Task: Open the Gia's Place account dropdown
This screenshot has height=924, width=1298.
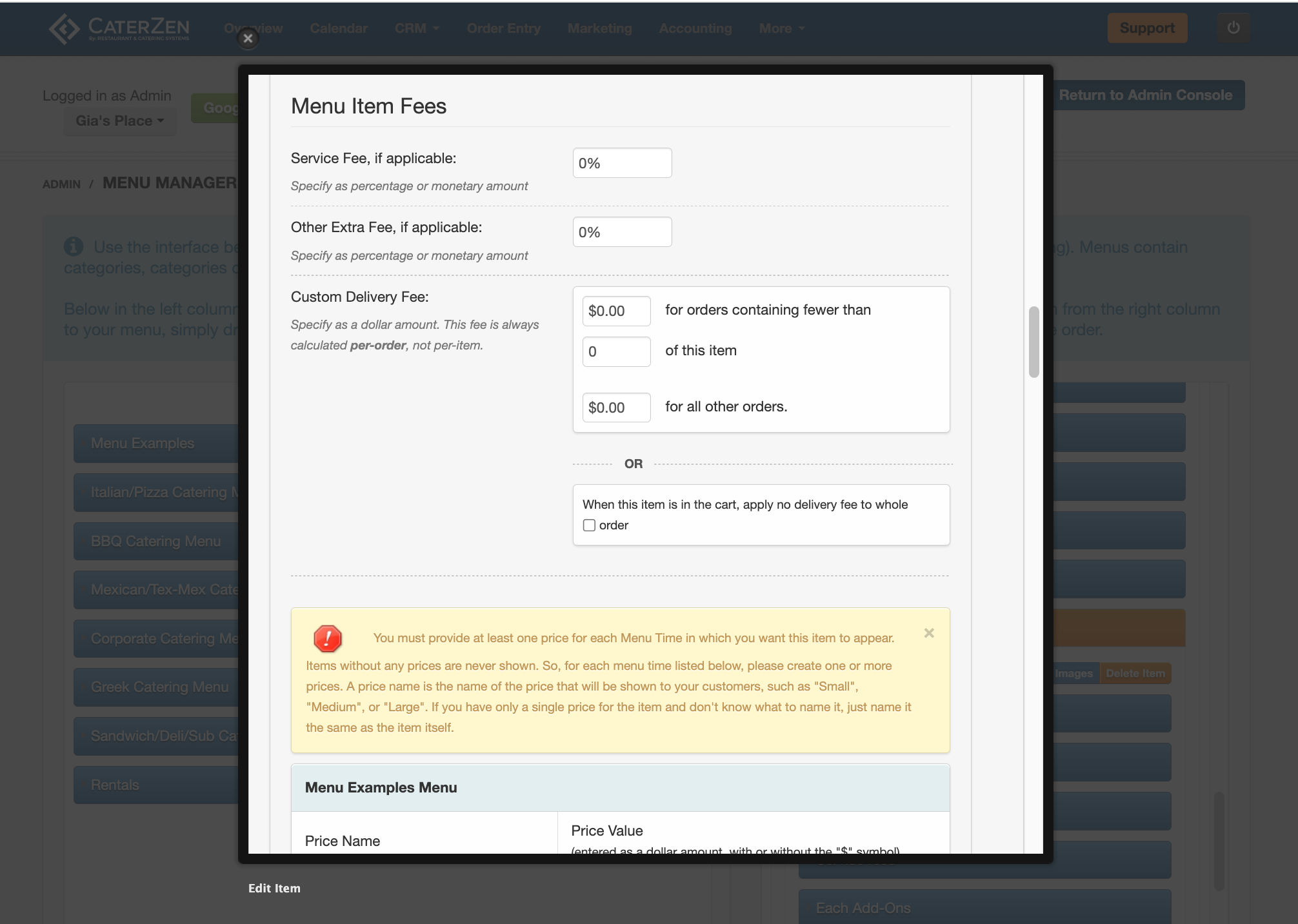Action: [x=119, y=121]
